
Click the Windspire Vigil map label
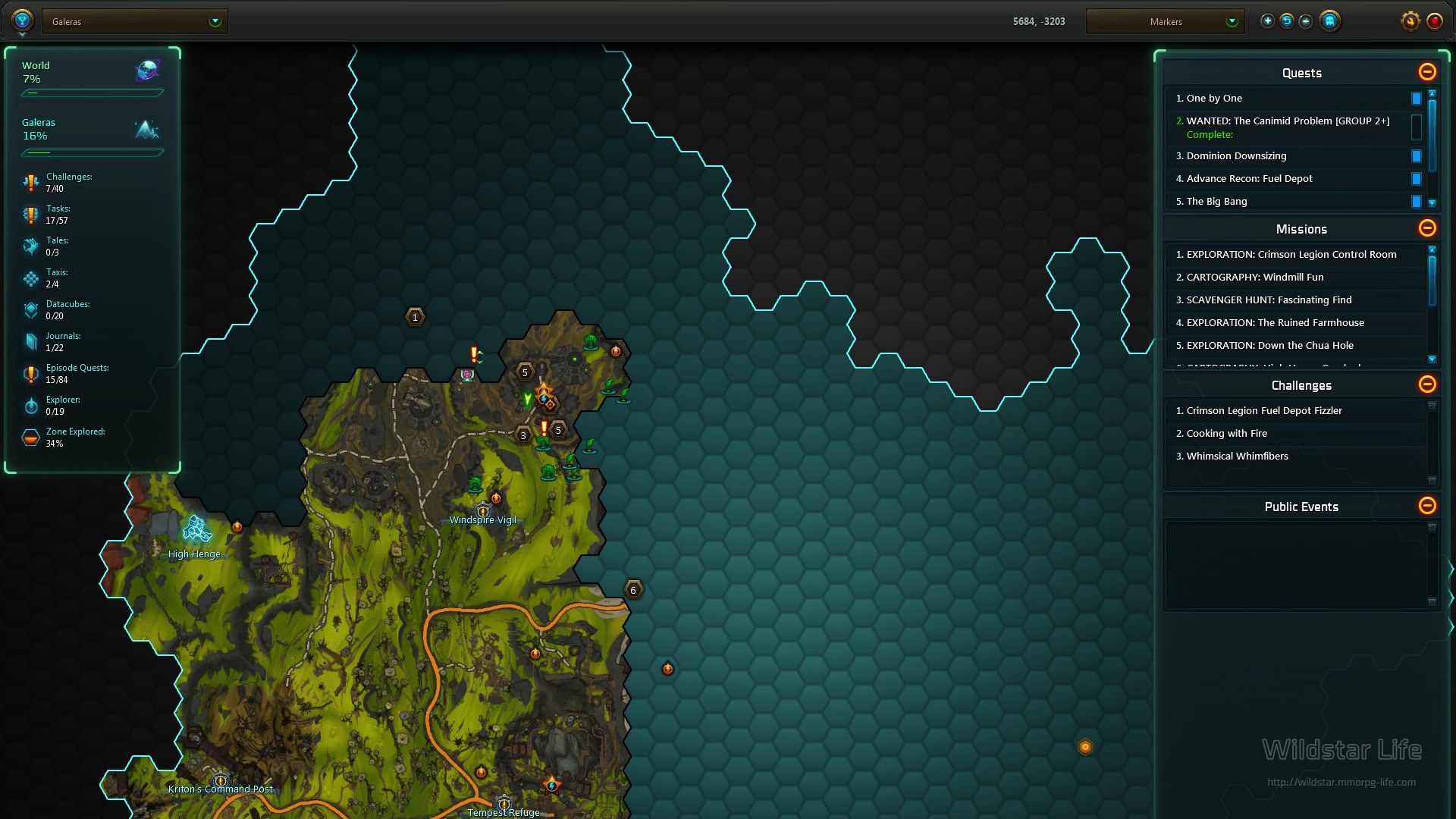[x=482, y=520]
